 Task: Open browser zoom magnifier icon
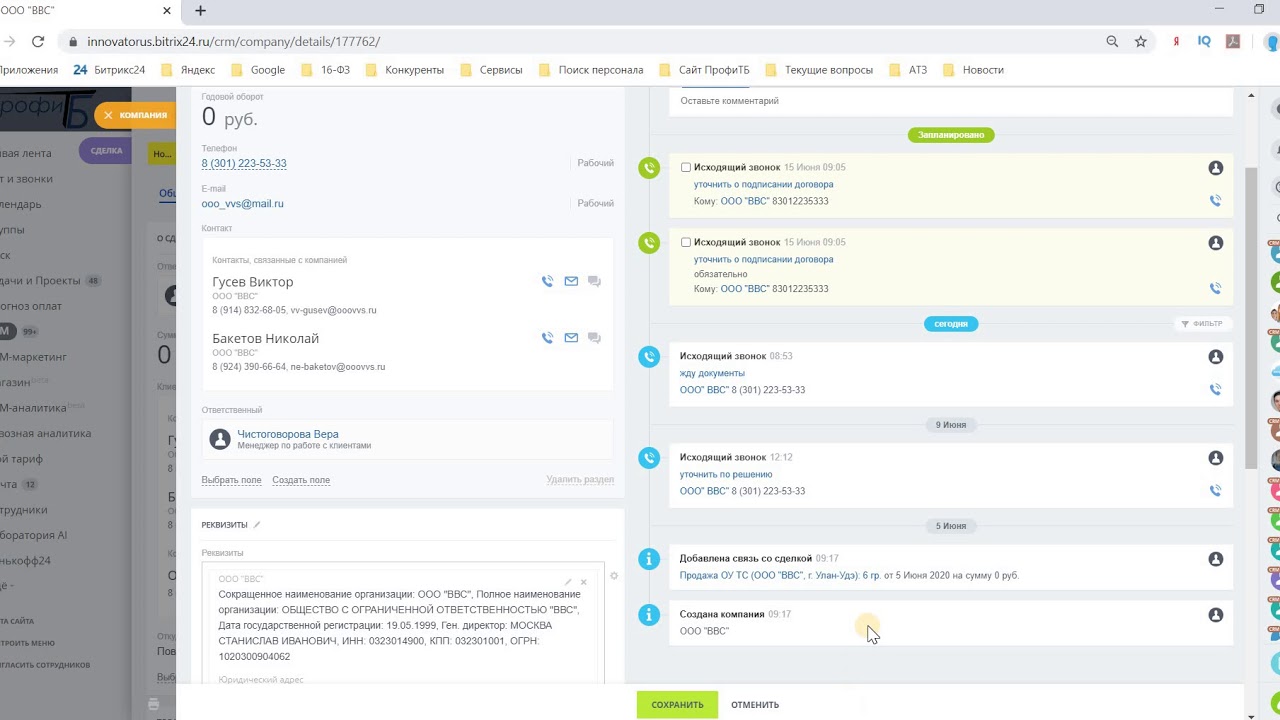click(x=1112, y=42)
